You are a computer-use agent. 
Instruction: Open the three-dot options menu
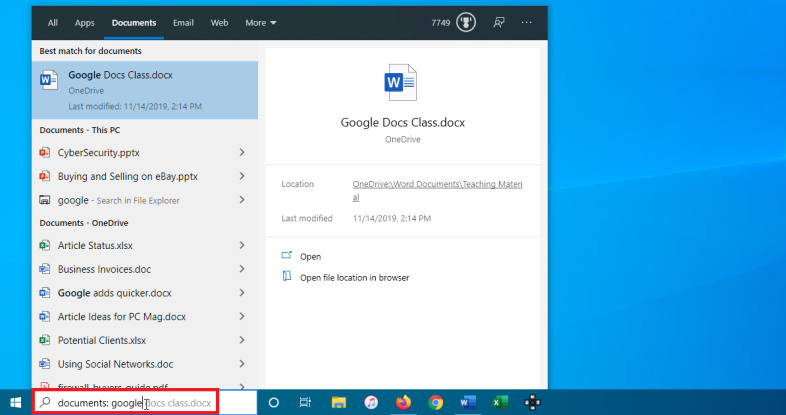pyautogui.click(x=526, y=23)
